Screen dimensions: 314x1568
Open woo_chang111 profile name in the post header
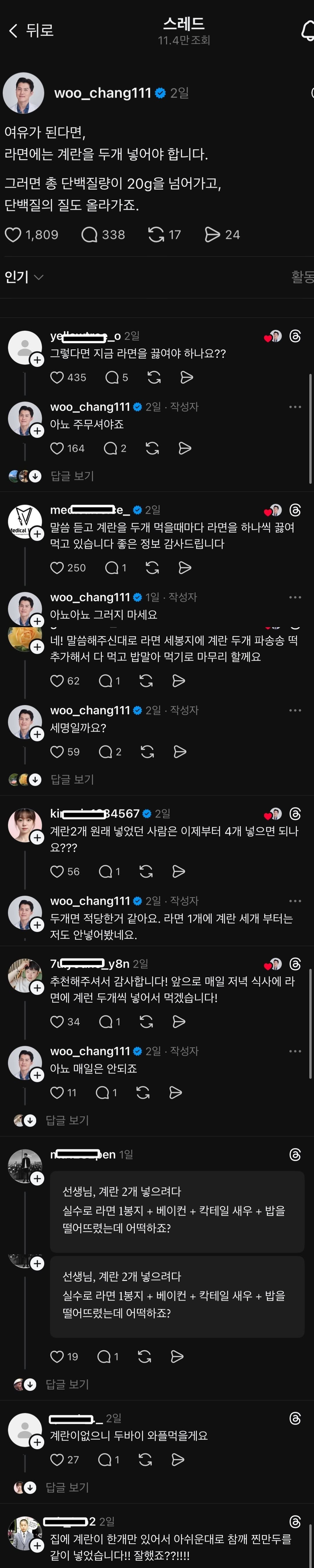click(x=102, y=93)
